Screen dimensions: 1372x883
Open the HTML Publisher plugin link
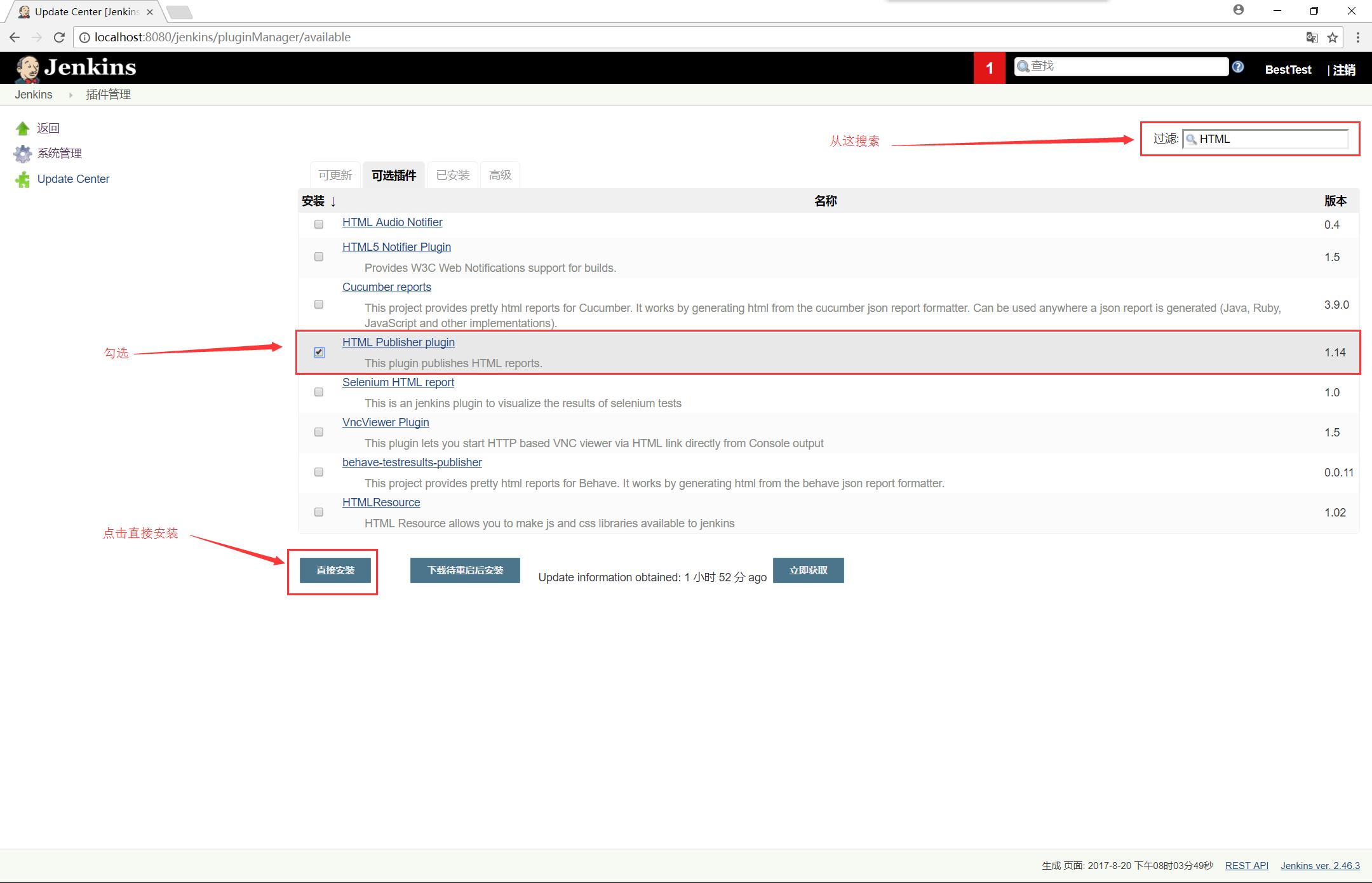pyautogui.click(x=398, y=342)
